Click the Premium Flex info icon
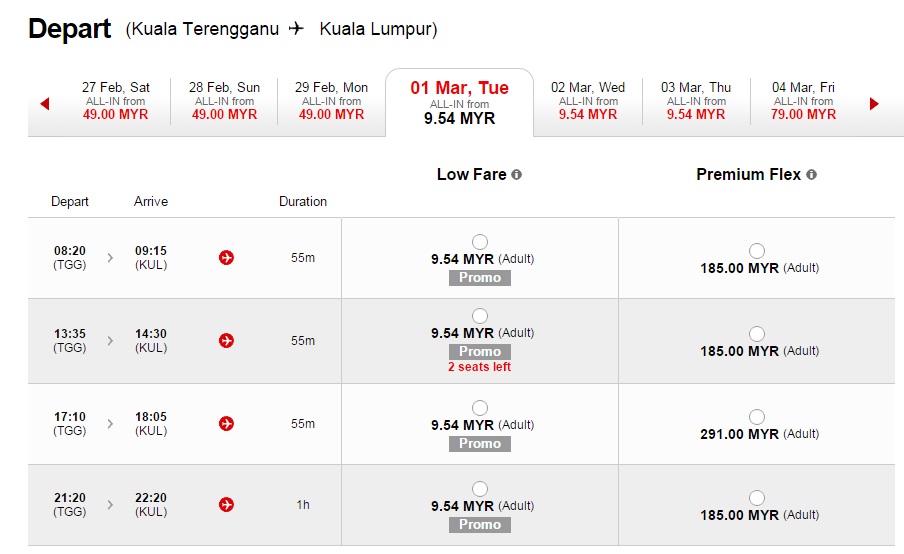 click(x=811, y=175)
